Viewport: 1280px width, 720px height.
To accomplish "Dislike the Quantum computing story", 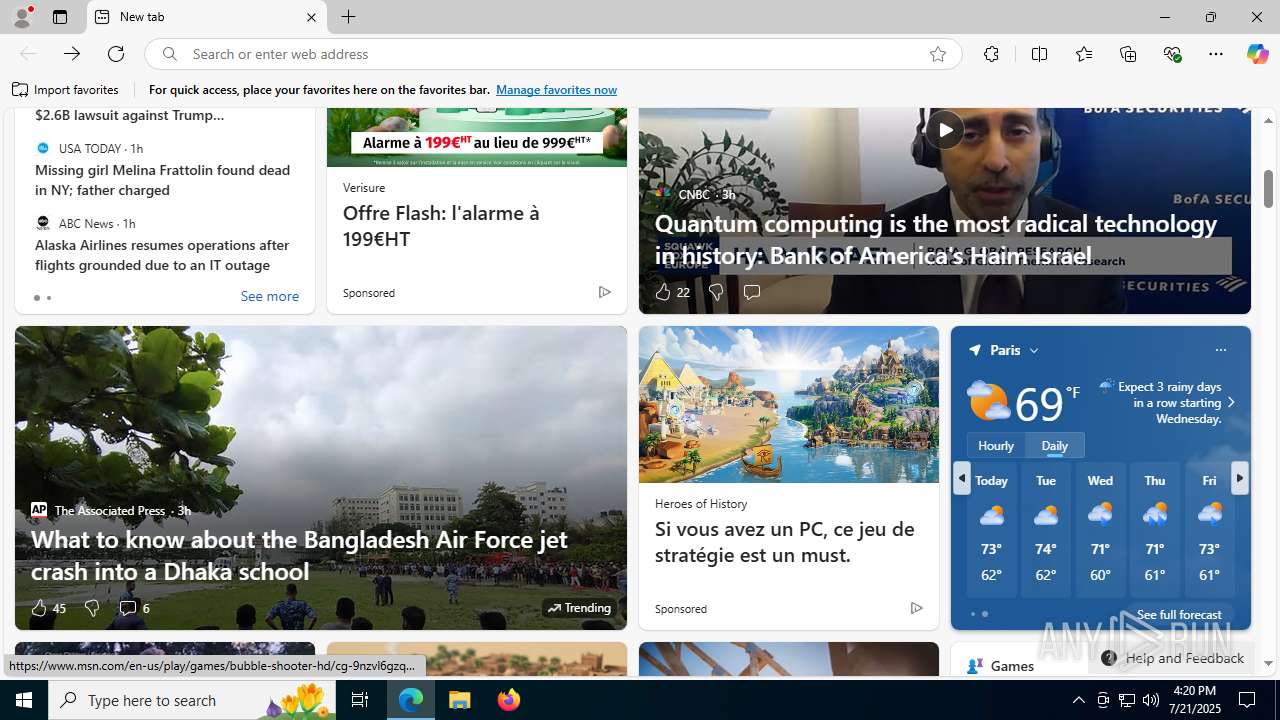I will 715,292.
